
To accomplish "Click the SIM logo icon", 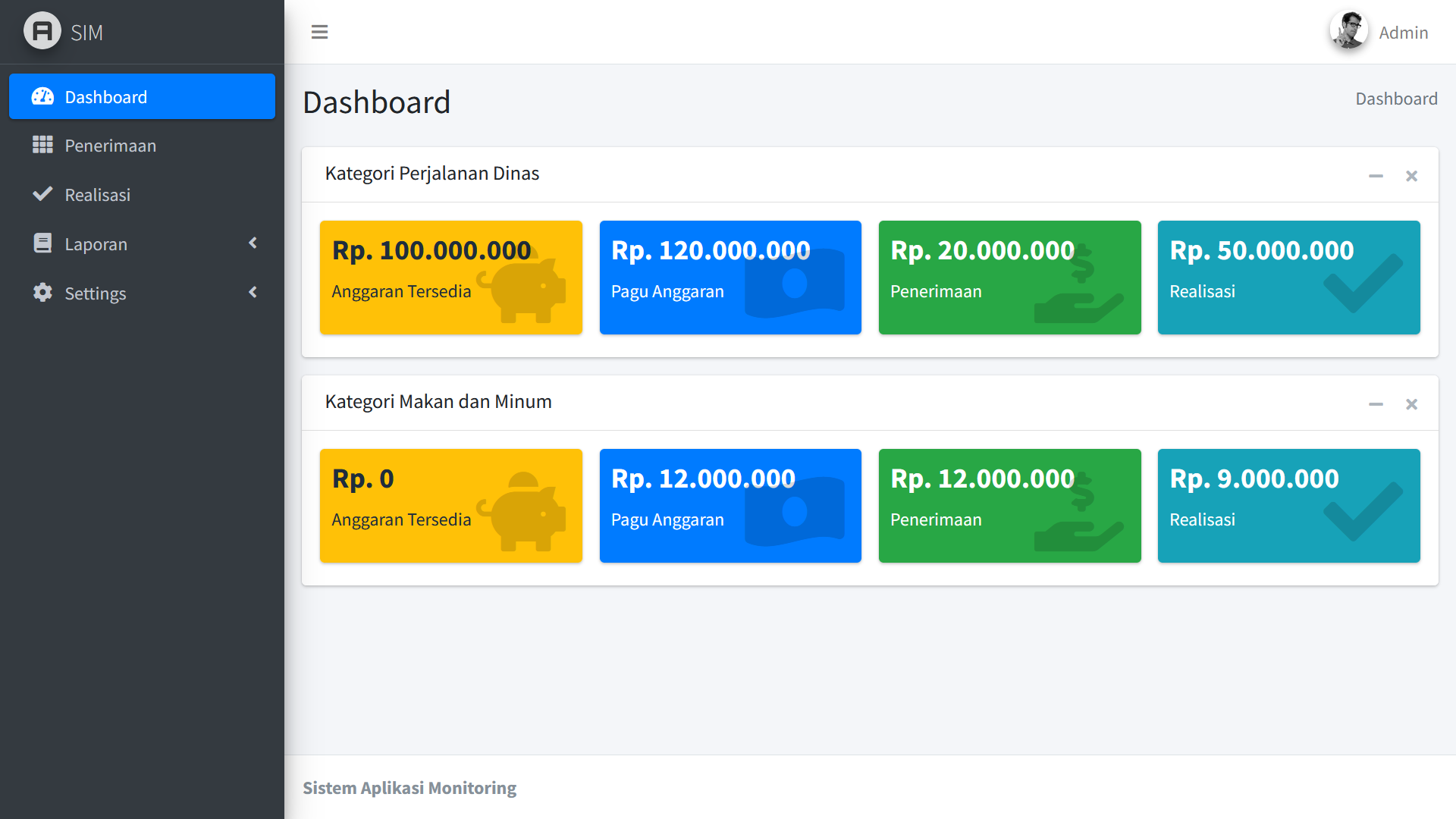I will 42,31.
